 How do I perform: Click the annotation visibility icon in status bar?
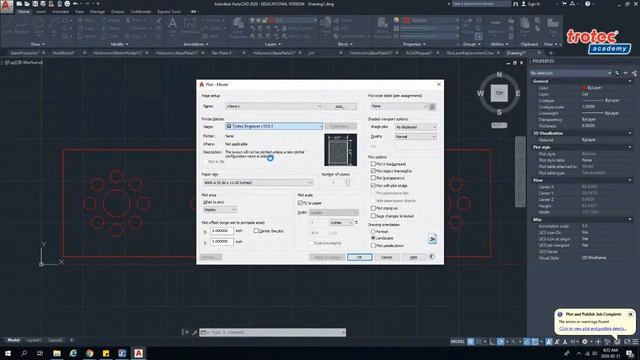coord(549,342)
